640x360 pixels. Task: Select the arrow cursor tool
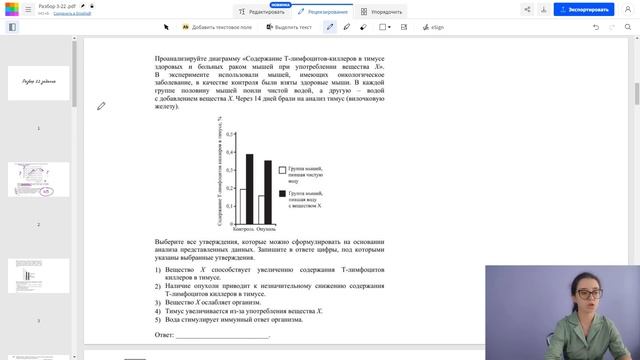[166, 27]
